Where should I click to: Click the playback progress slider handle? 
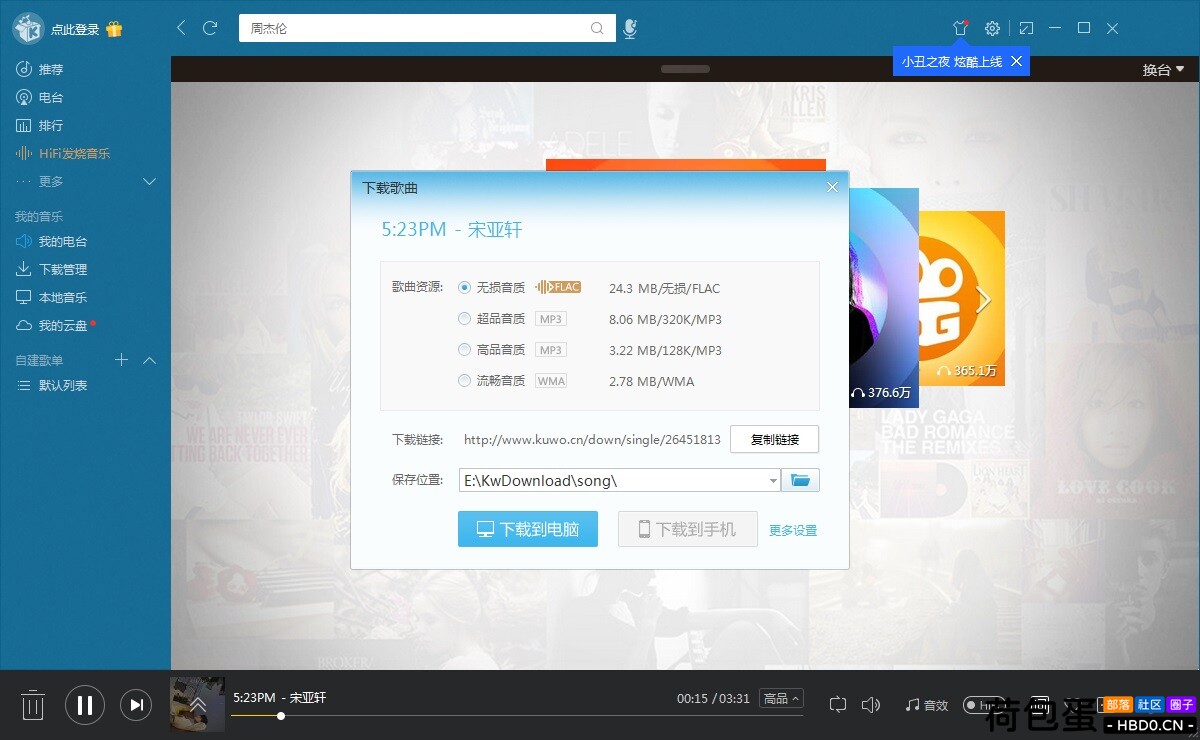tap(281, 716)
